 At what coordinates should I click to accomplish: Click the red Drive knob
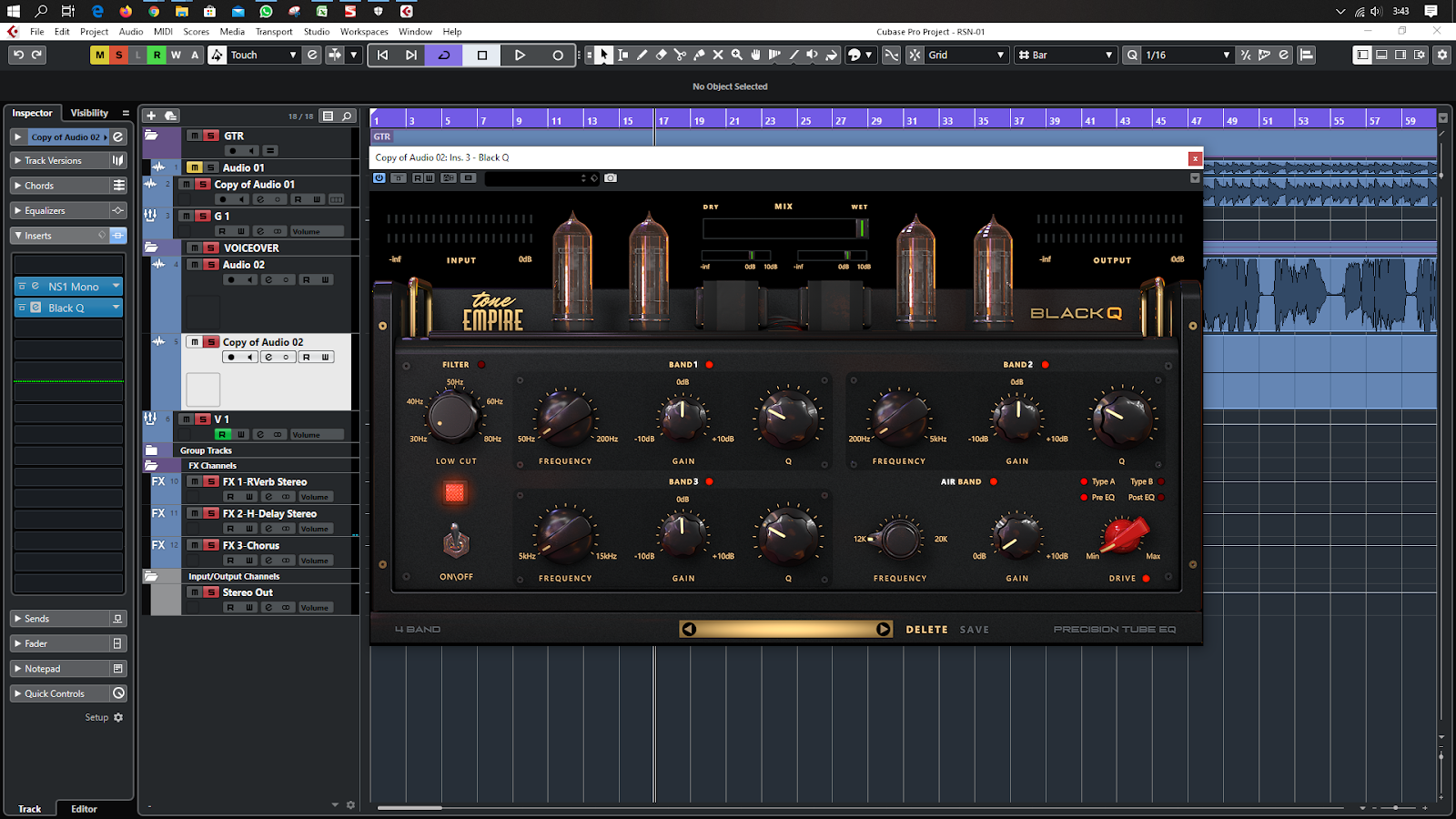coord(1123,534)
